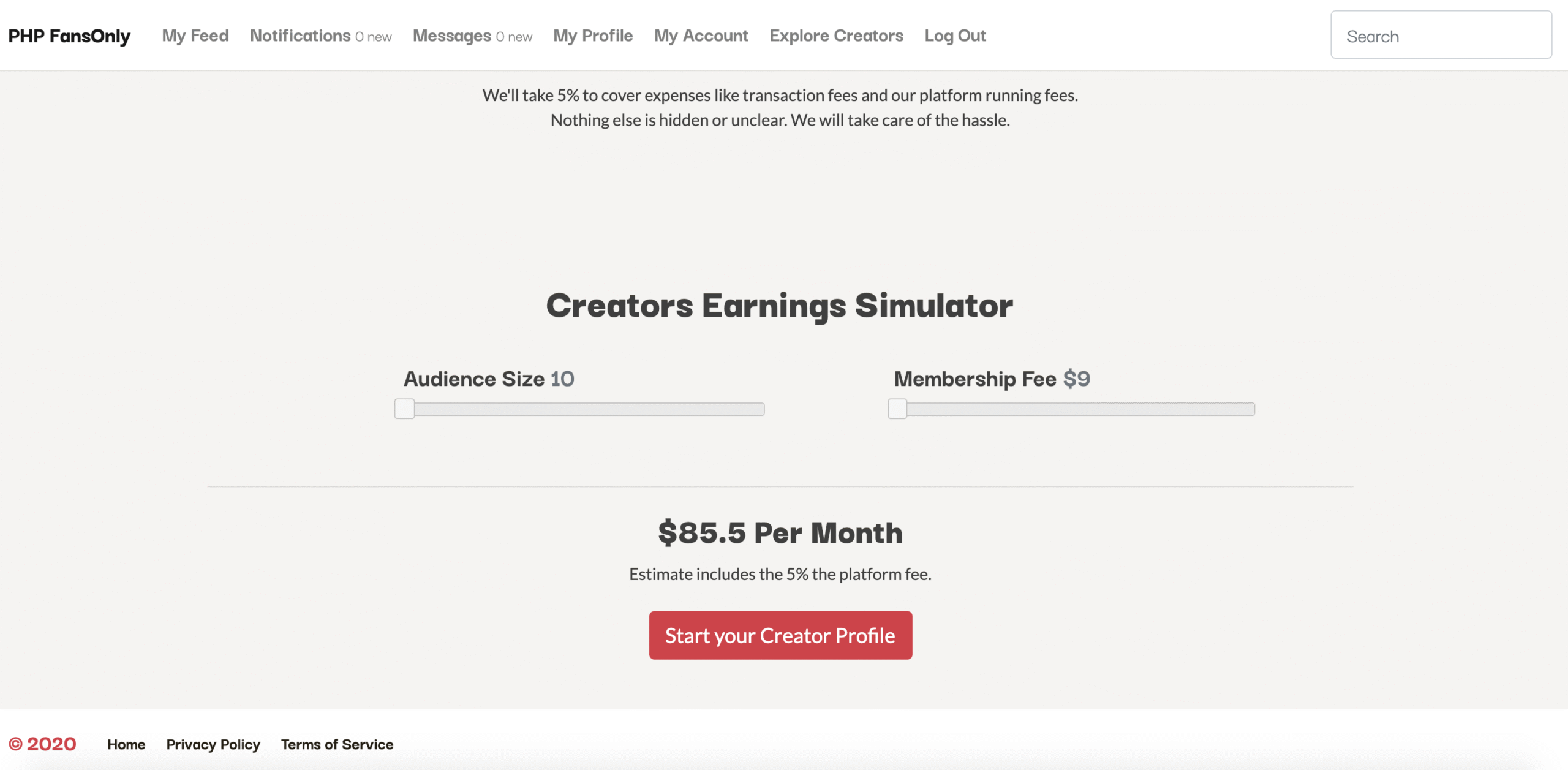View My Profile page
This screenshot has height=770, width=1568.
(x=593, y=36)
